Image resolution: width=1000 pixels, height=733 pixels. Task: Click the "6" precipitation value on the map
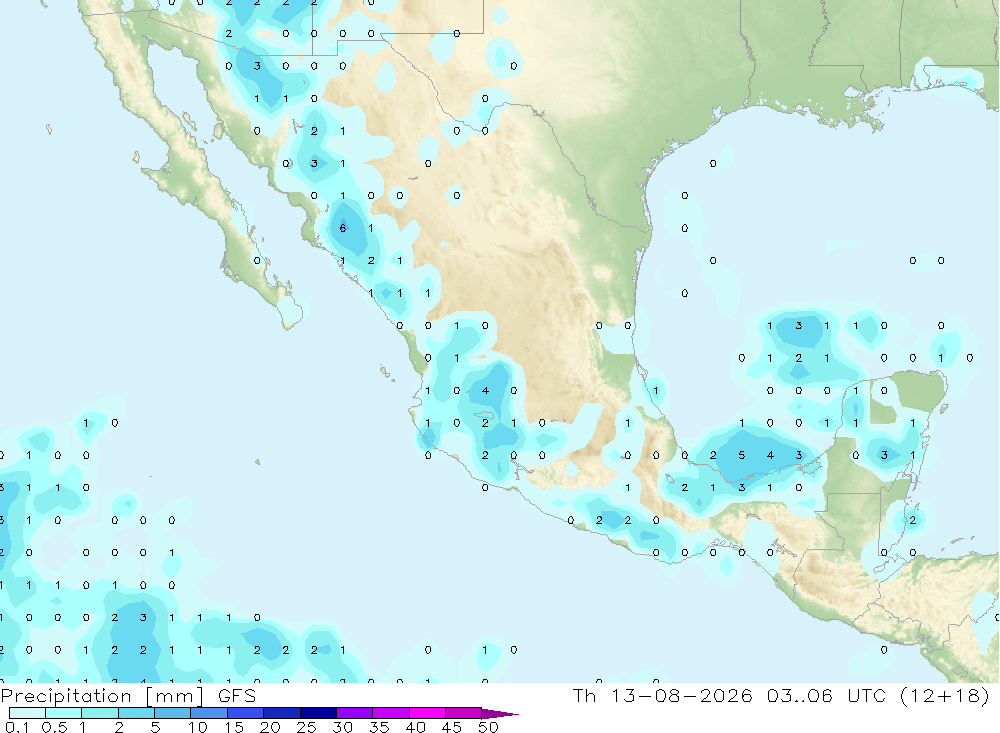pyautogui.click(x=343, y=228)
